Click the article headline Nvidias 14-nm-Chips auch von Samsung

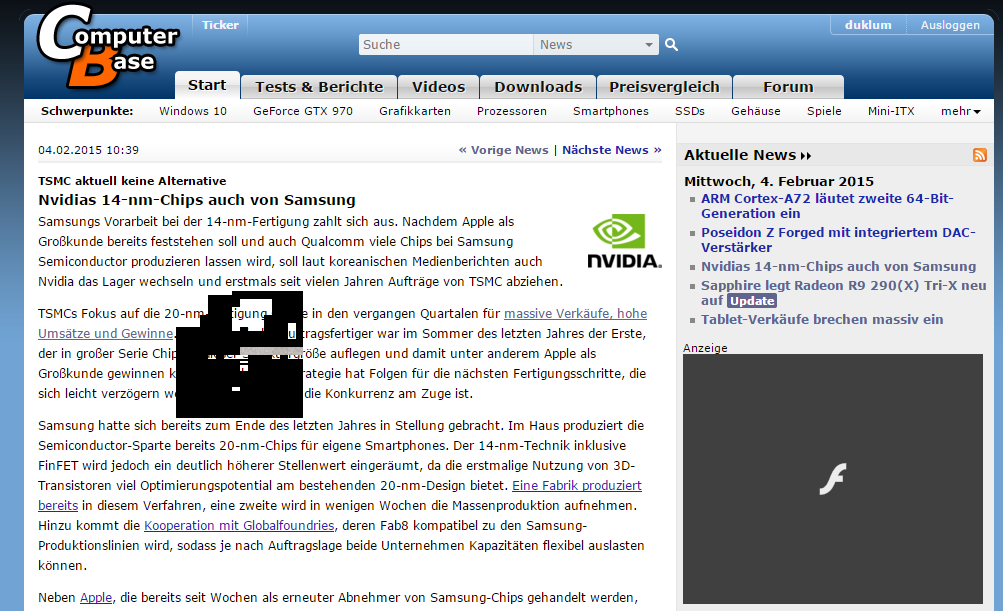[x=196, y=200]
